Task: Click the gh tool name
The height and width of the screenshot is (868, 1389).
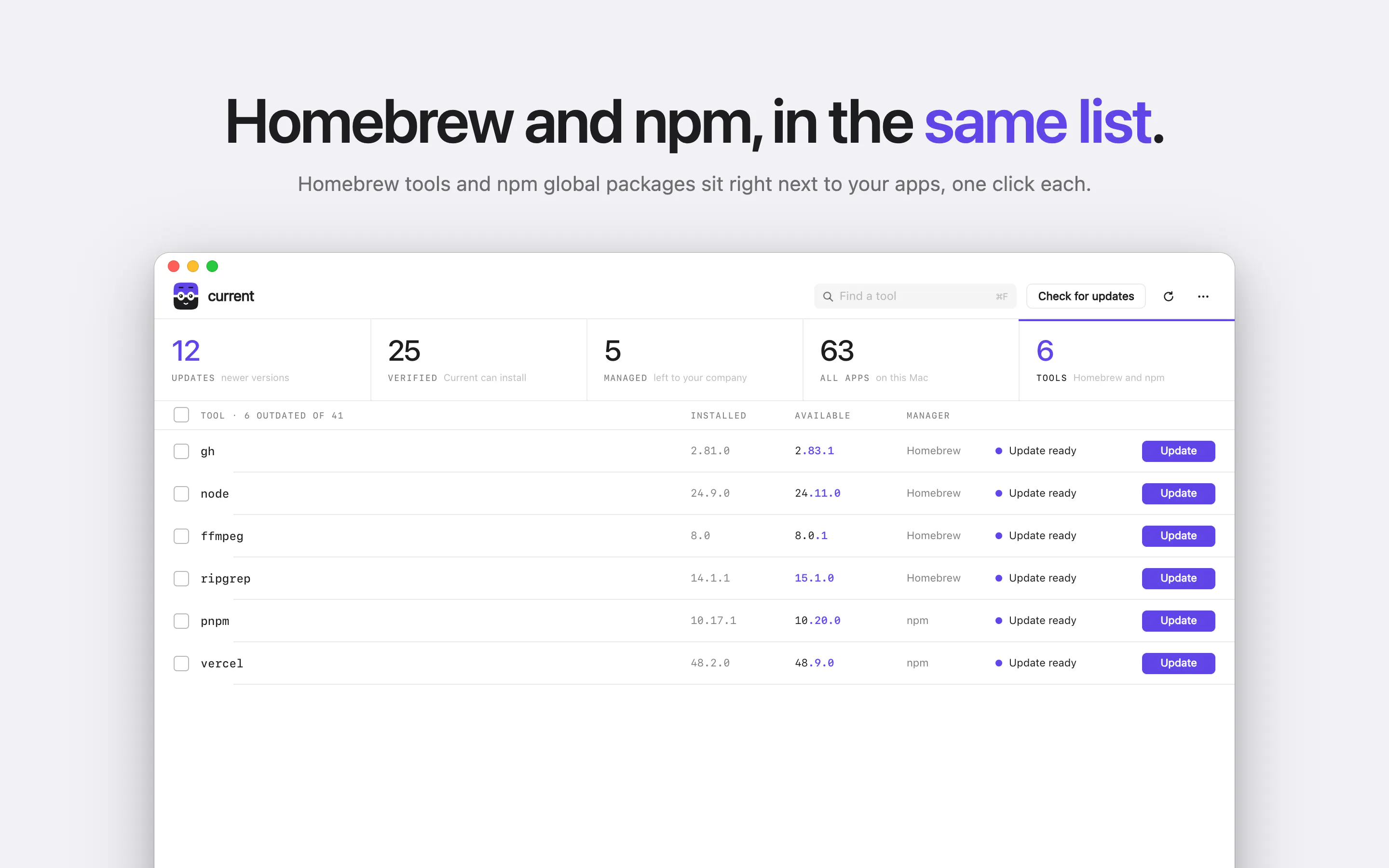Action: 208,452
